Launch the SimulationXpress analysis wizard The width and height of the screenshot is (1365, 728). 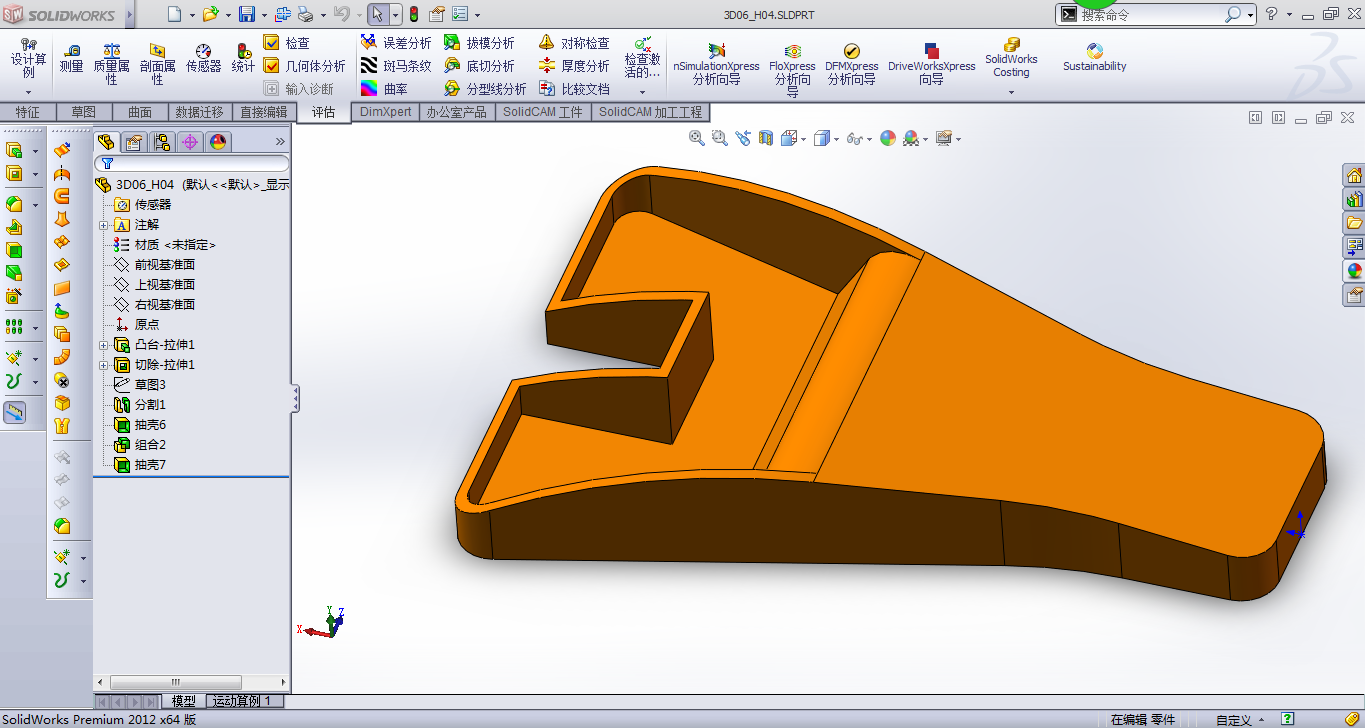point(716,65)
